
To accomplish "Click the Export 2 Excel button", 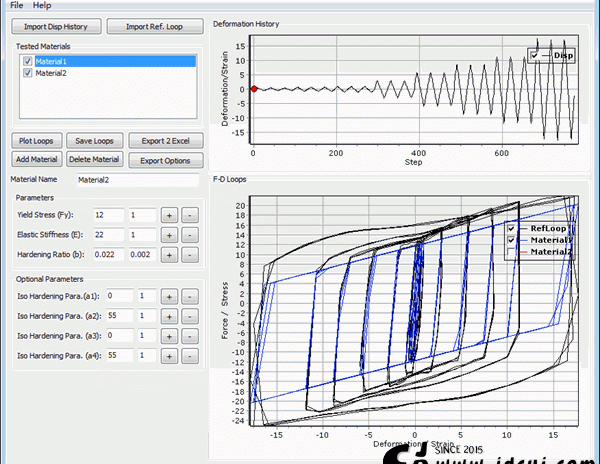I will point(166,141).
